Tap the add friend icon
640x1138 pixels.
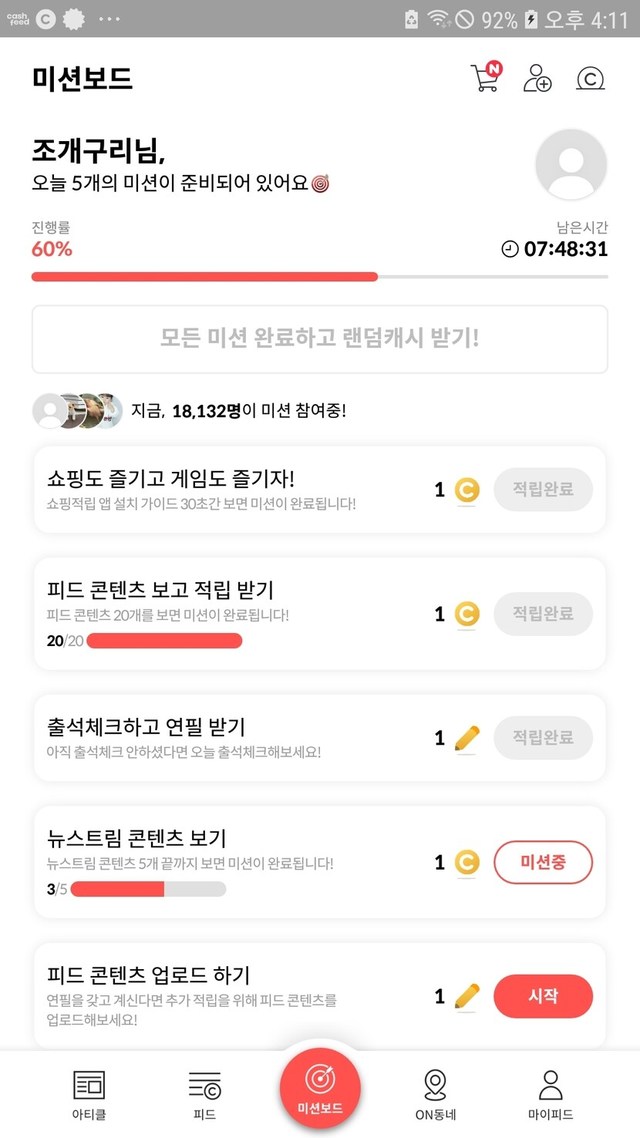[537, 78]
